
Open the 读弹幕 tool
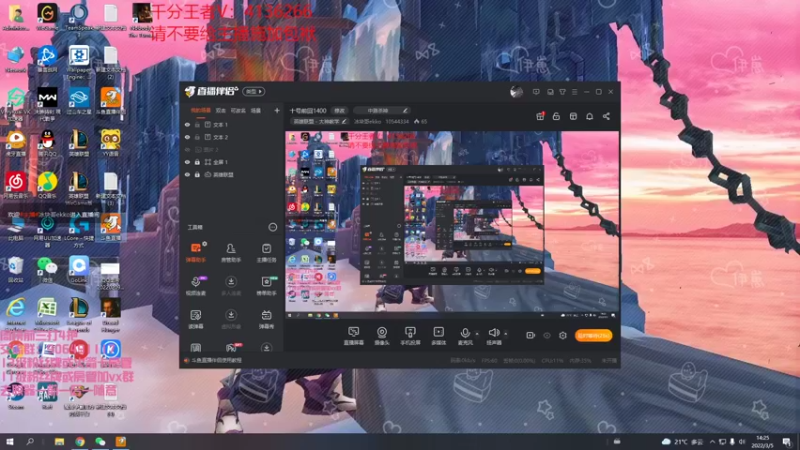point(196,319)
